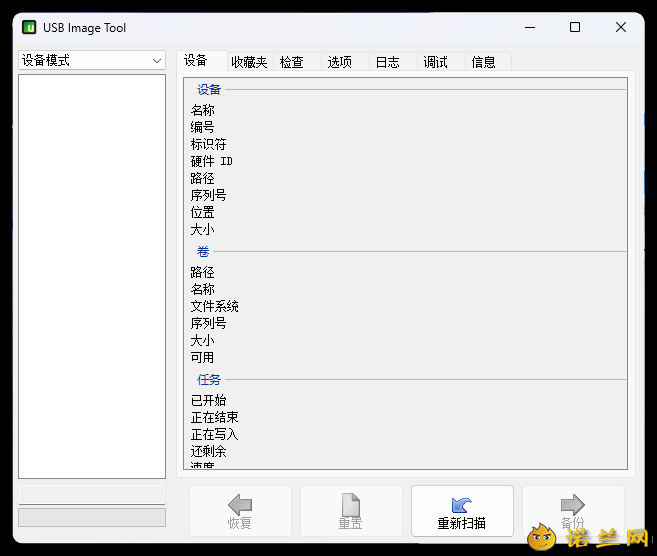Open the 设备模式 mode dropdown
This screenshot has height=556, width=657.
pyautogui.click(x=92, y=60)
